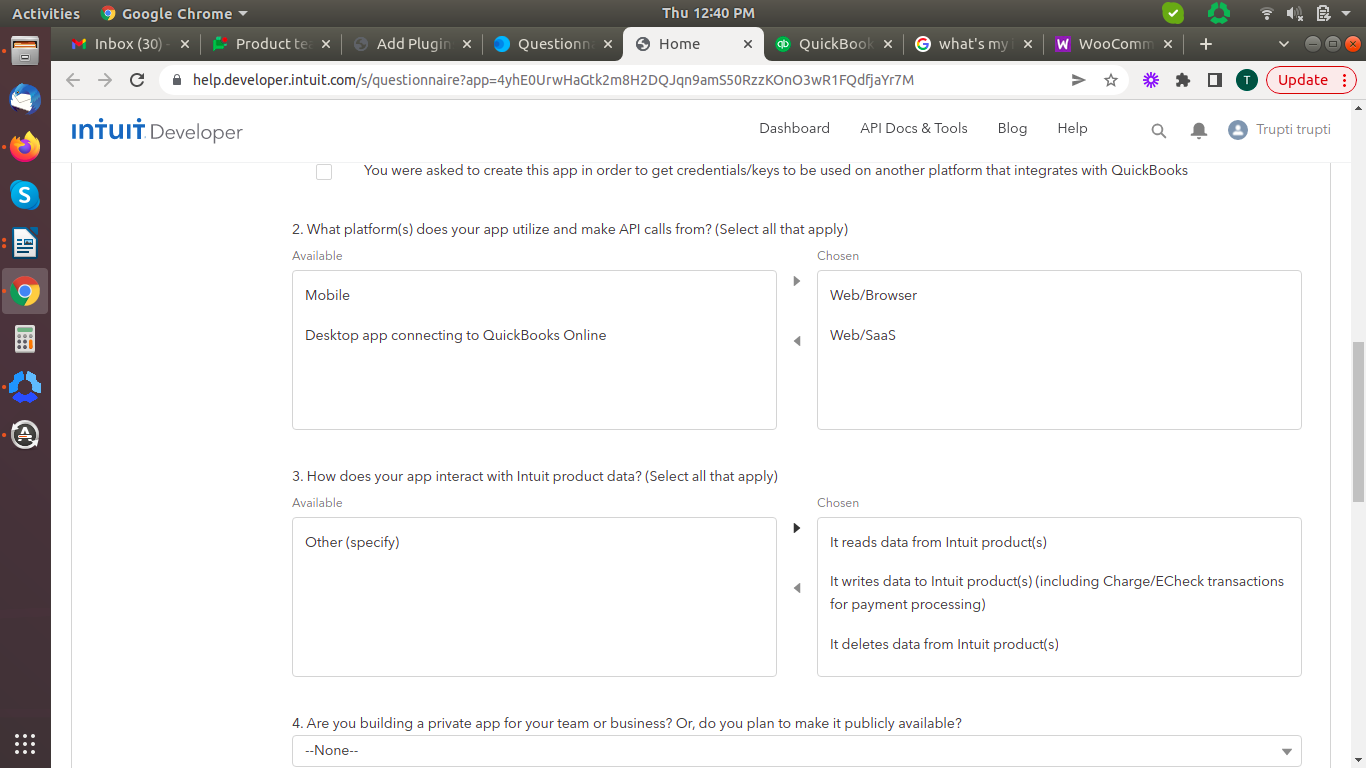Screen dimensions: 1366x768
Task: Move platform option to Chosen with right arrow
Action: pyautogui.click(x=797, y=281)
